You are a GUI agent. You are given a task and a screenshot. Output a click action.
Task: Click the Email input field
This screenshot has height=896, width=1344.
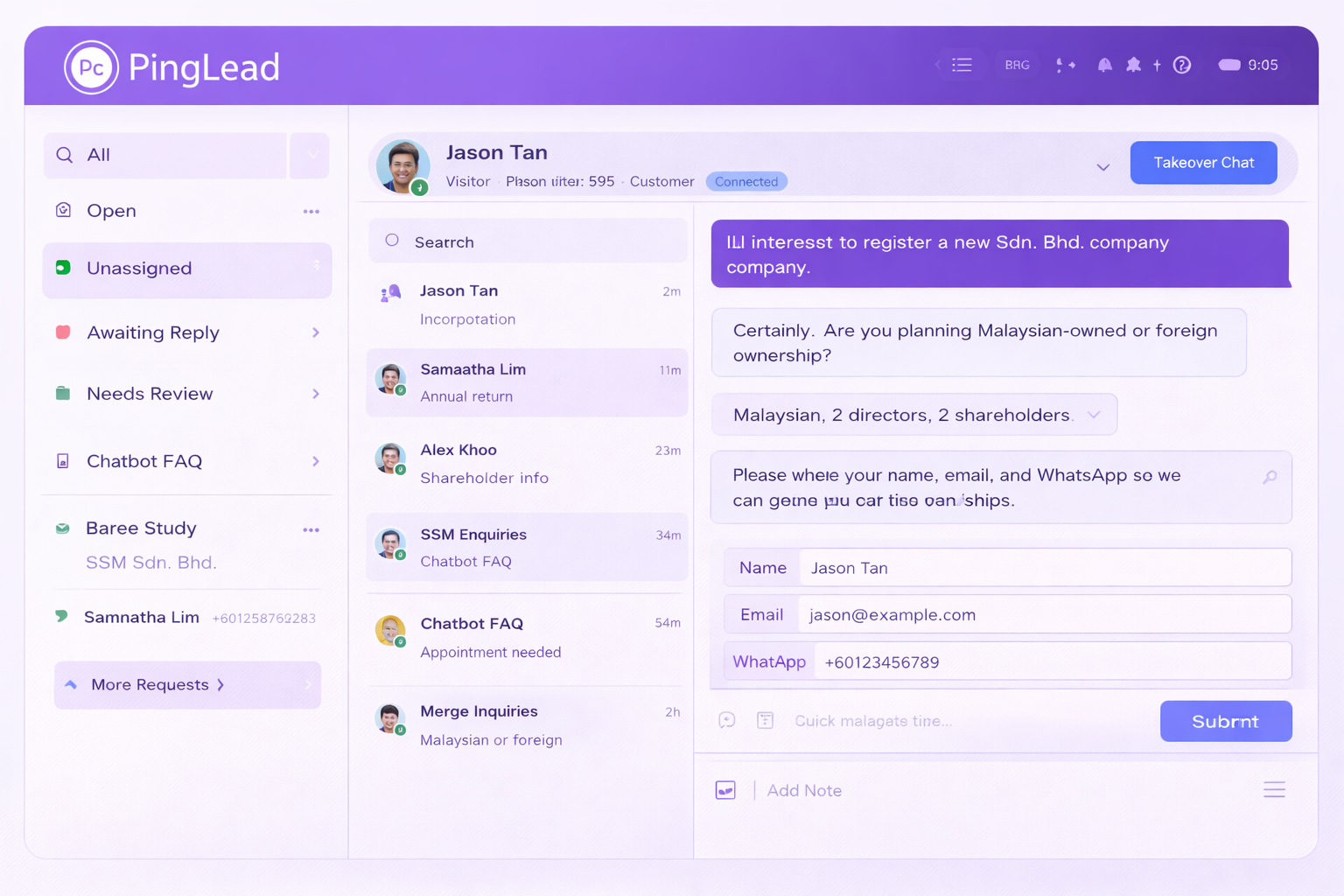[x=1044, y=614]
